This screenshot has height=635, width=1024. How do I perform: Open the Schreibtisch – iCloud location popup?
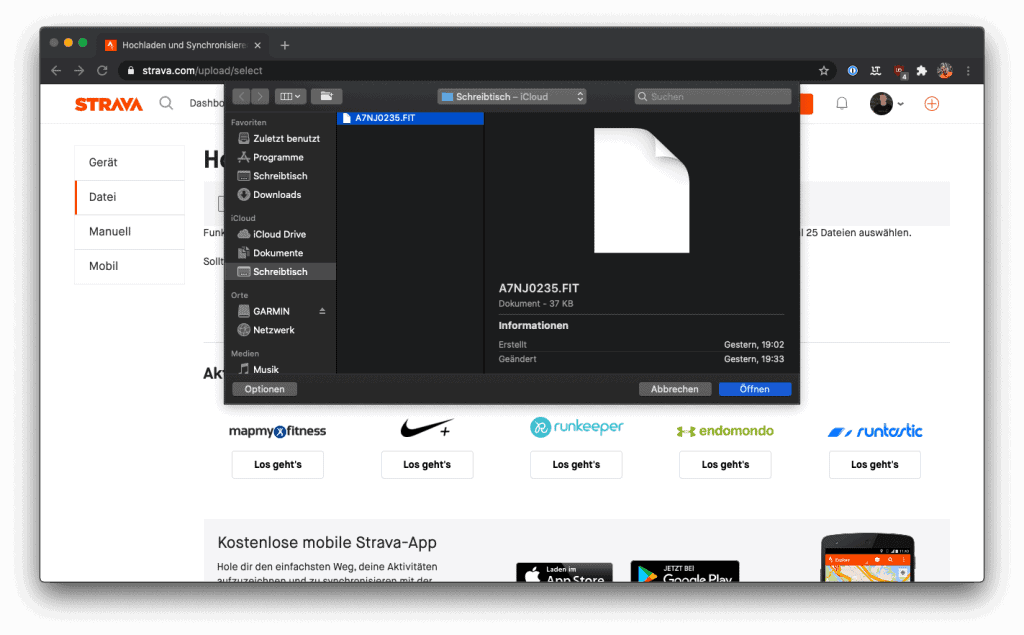(x=511, y=97)
